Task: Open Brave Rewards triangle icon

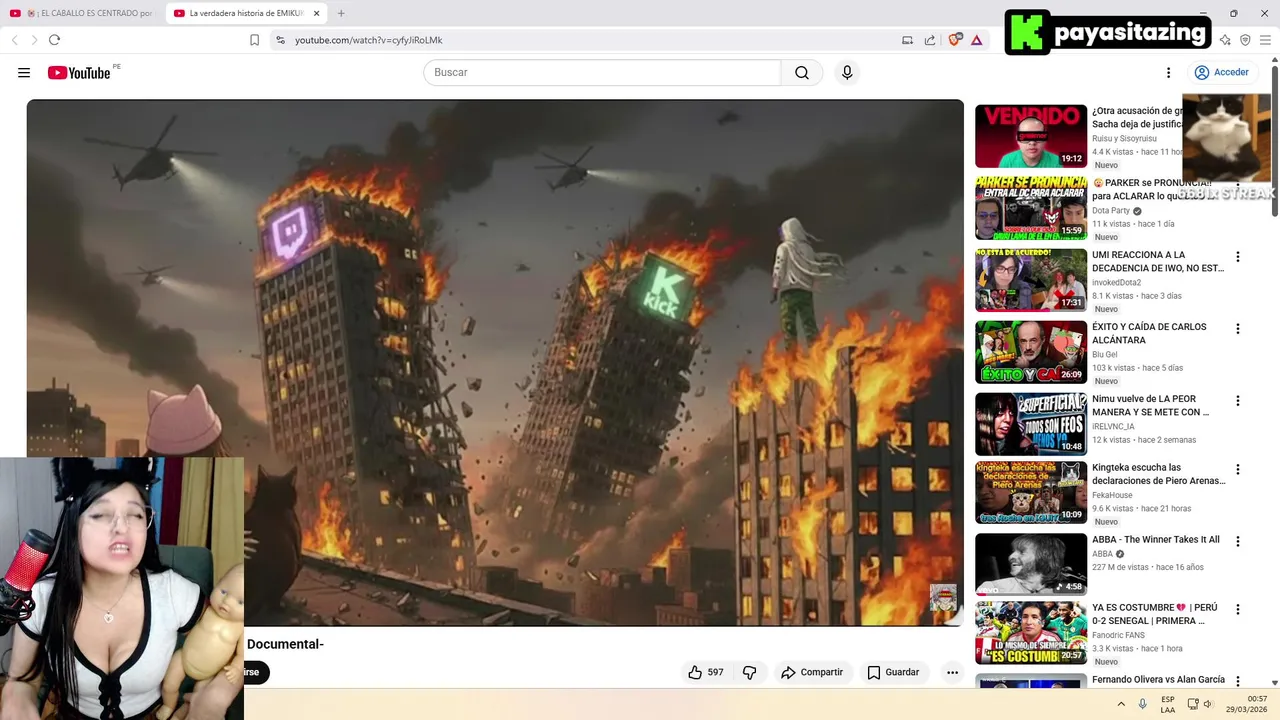Action: [x=976, y=40]
